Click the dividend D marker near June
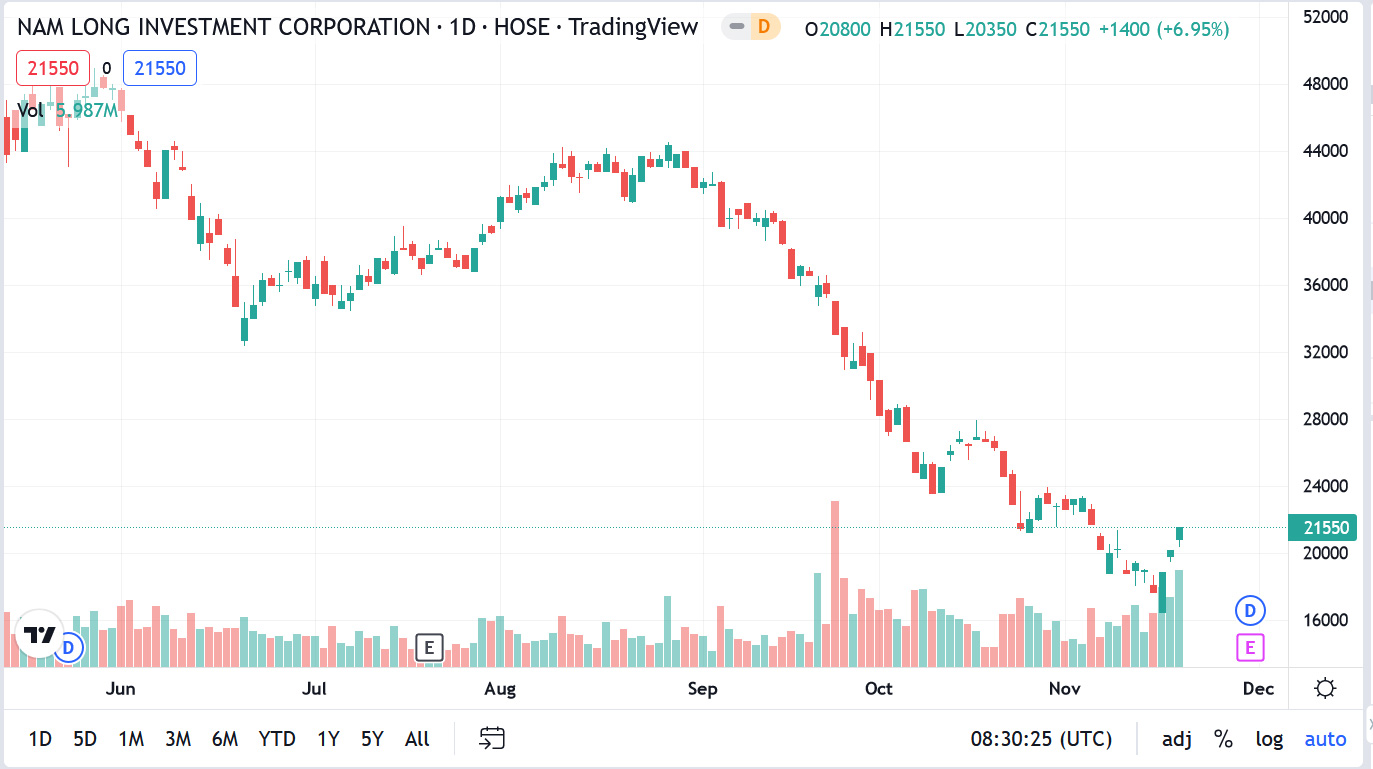The image size is (1373, 769). point(69,647)
